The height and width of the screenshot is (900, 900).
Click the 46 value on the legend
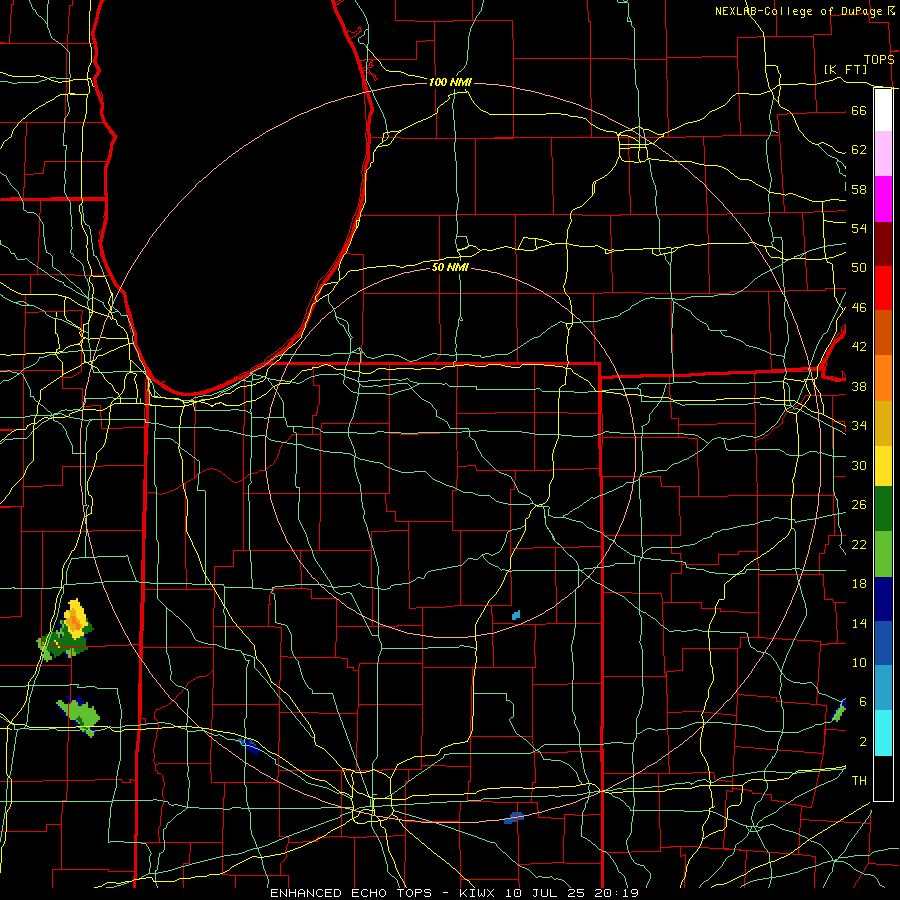pyautogui.click(x=859, y=308)
